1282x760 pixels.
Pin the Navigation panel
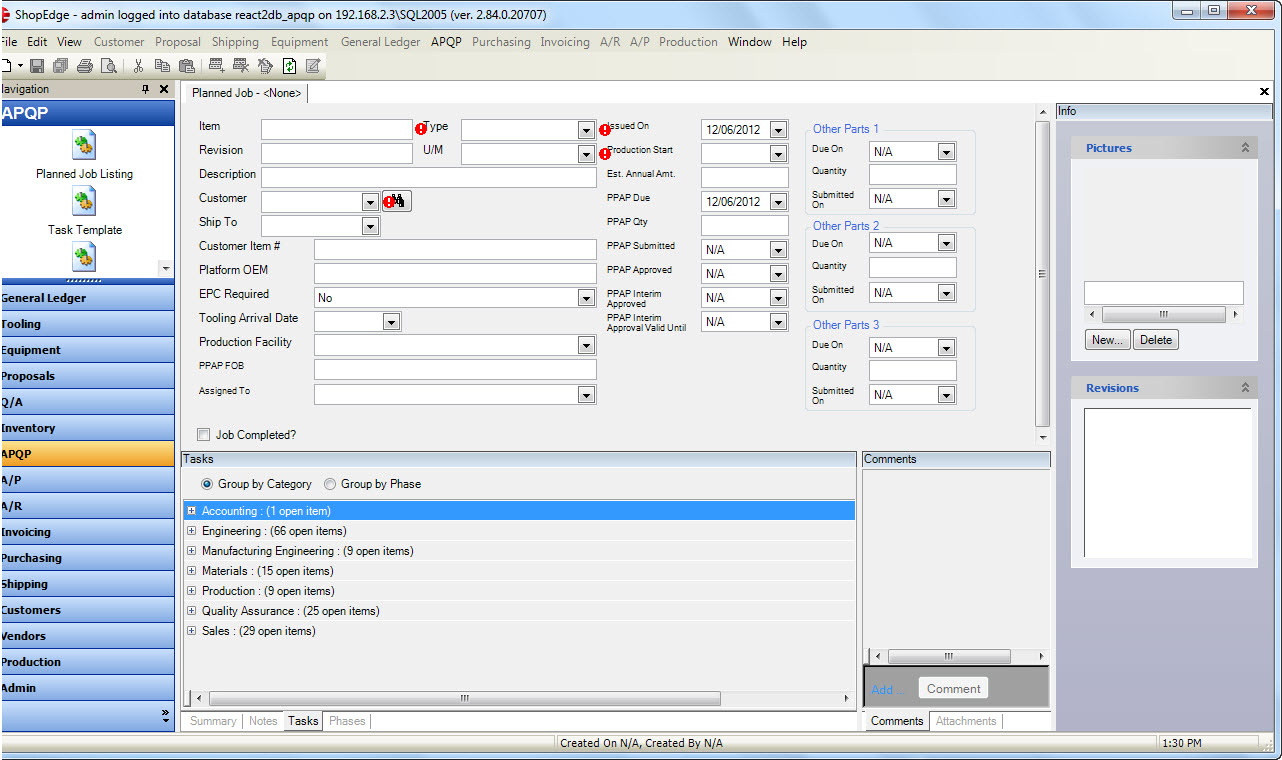pos(145,89)
